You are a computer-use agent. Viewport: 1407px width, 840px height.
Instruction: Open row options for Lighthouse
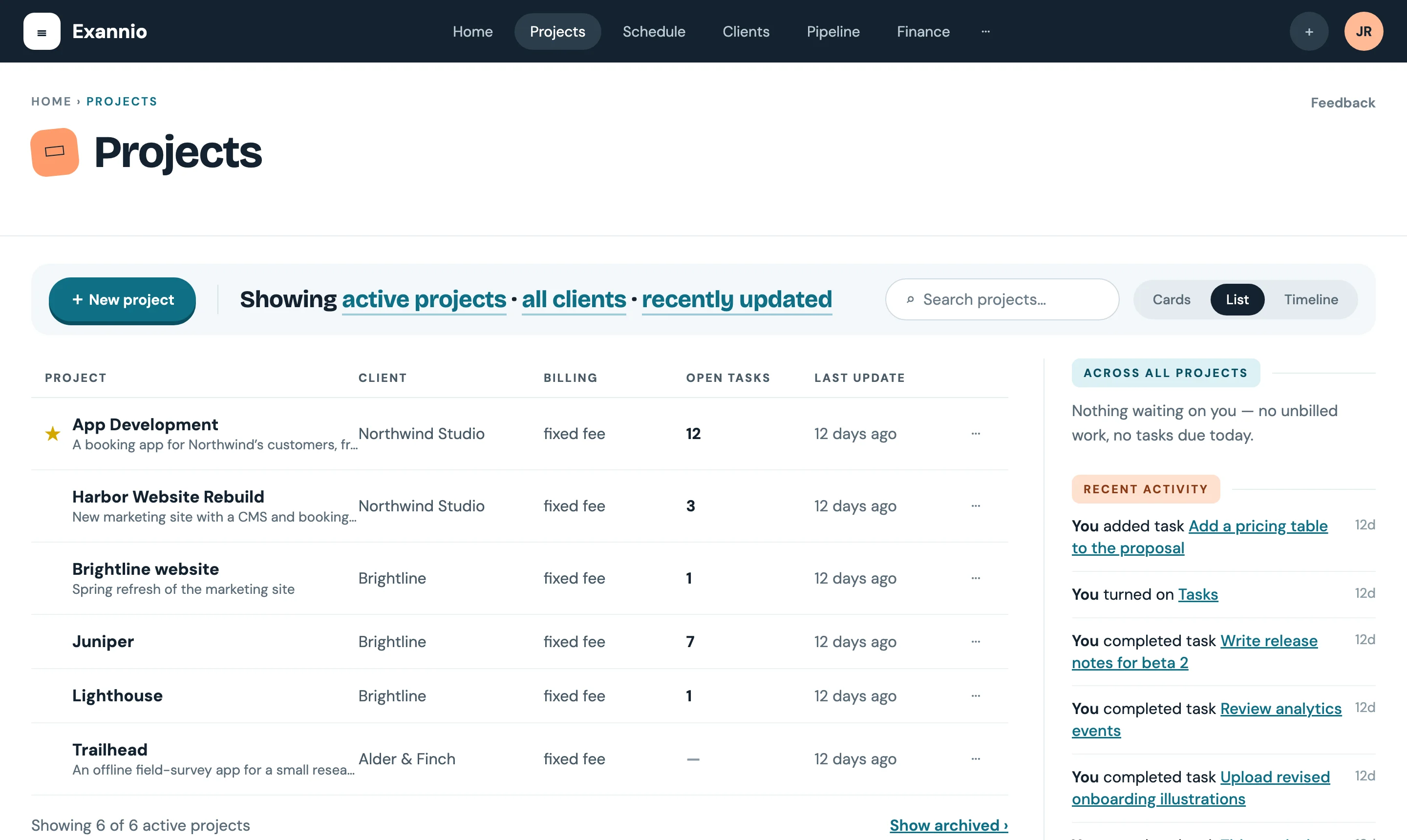click(976, 695)
